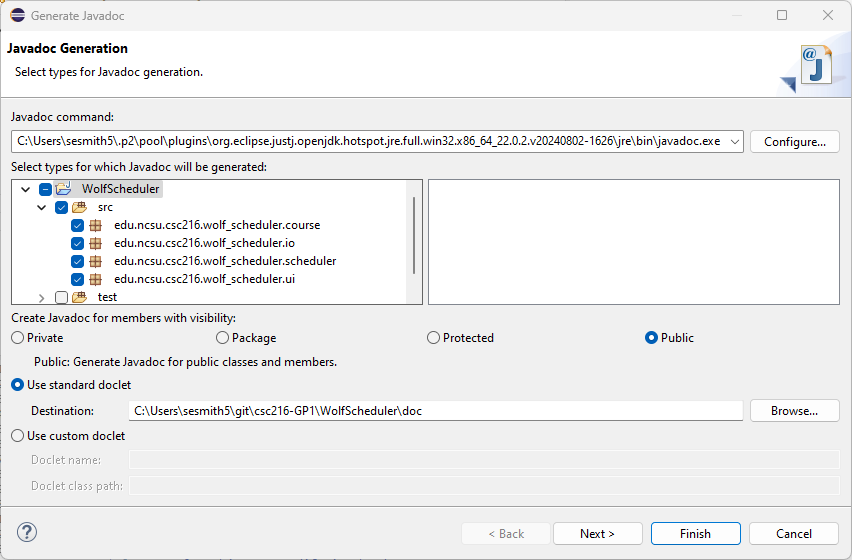Select the edu.ncsu.csc216.wolf_scheduler.ui row
This screenshot has height=560, width=852.
pos(204,279)
